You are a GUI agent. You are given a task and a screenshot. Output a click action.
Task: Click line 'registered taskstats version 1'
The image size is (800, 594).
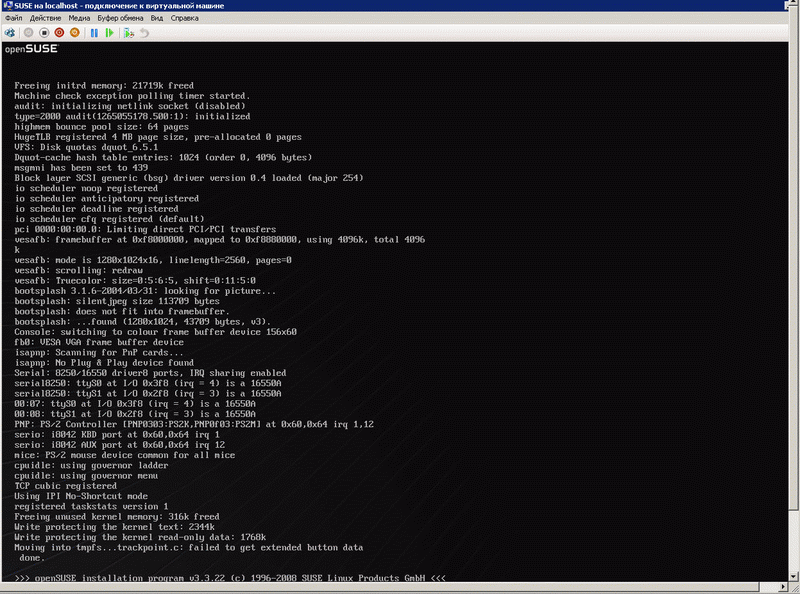91,506
